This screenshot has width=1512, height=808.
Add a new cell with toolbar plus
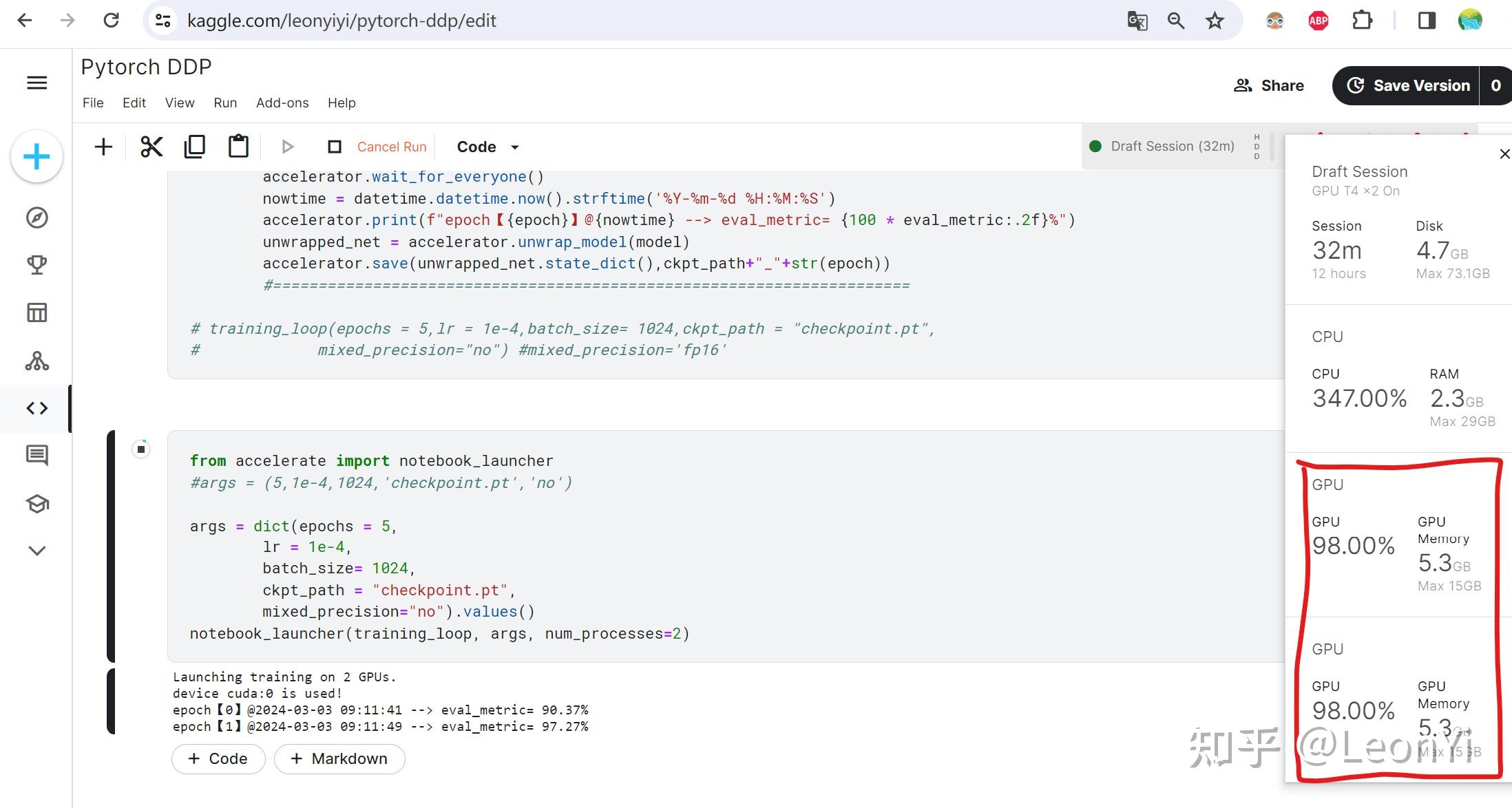coord(103,147)
